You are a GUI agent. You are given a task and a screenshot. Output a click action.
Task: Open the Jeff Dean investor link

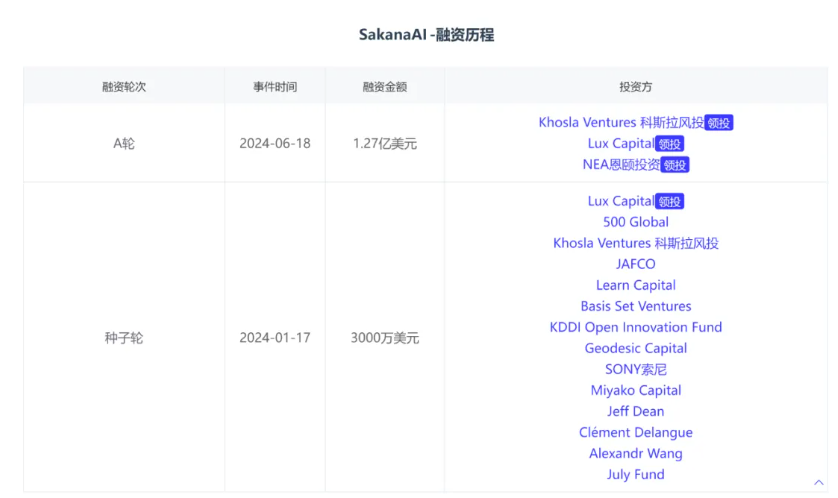click(x=636, y=411)
